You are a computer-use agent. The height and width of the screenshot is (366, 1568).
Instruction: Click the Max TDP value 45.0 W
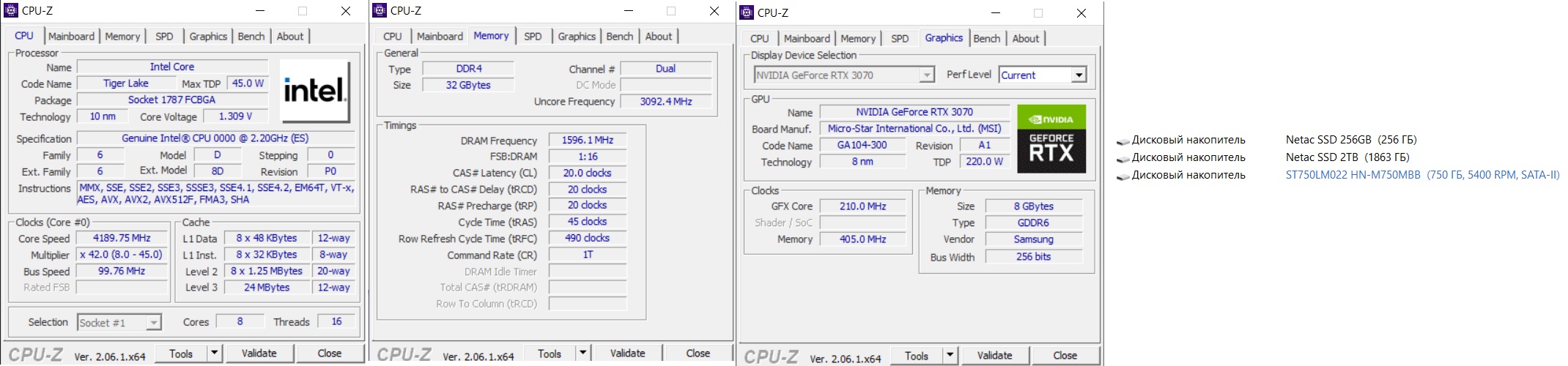click(248, 83)
